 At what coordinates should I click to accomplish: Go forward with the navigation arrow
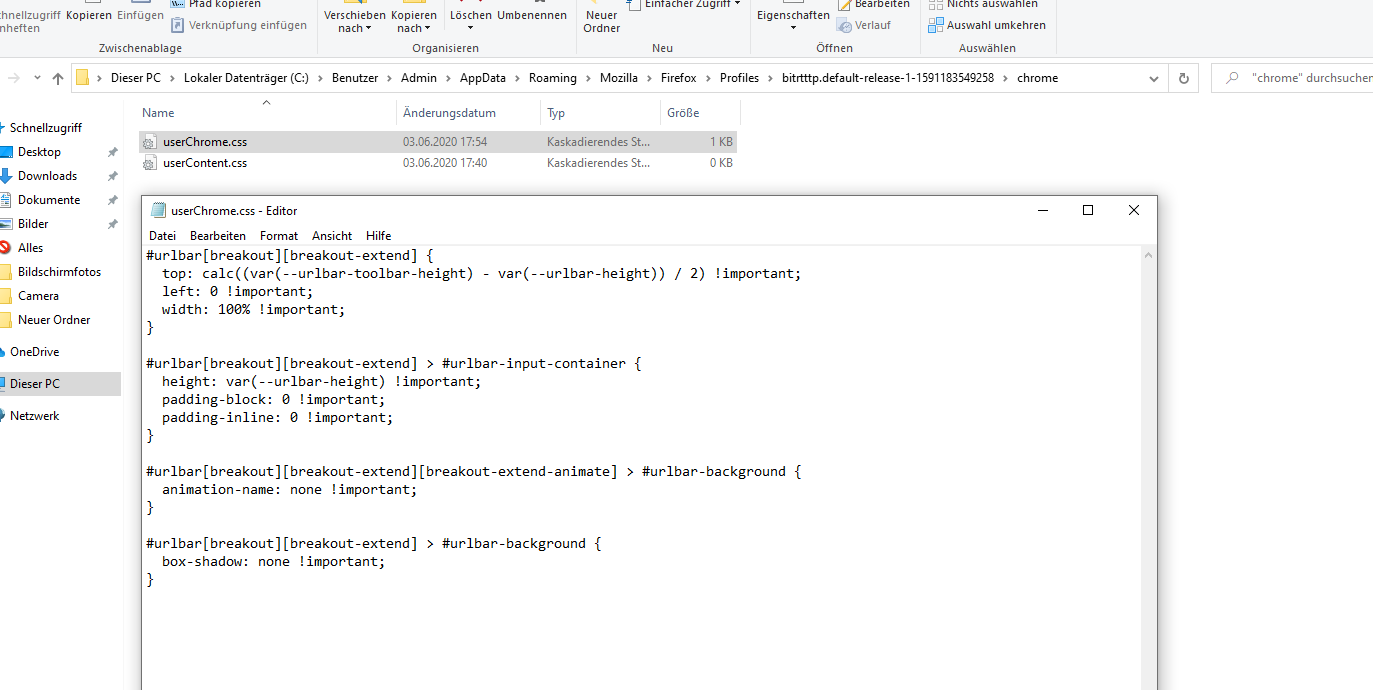(x=14, y=78)
